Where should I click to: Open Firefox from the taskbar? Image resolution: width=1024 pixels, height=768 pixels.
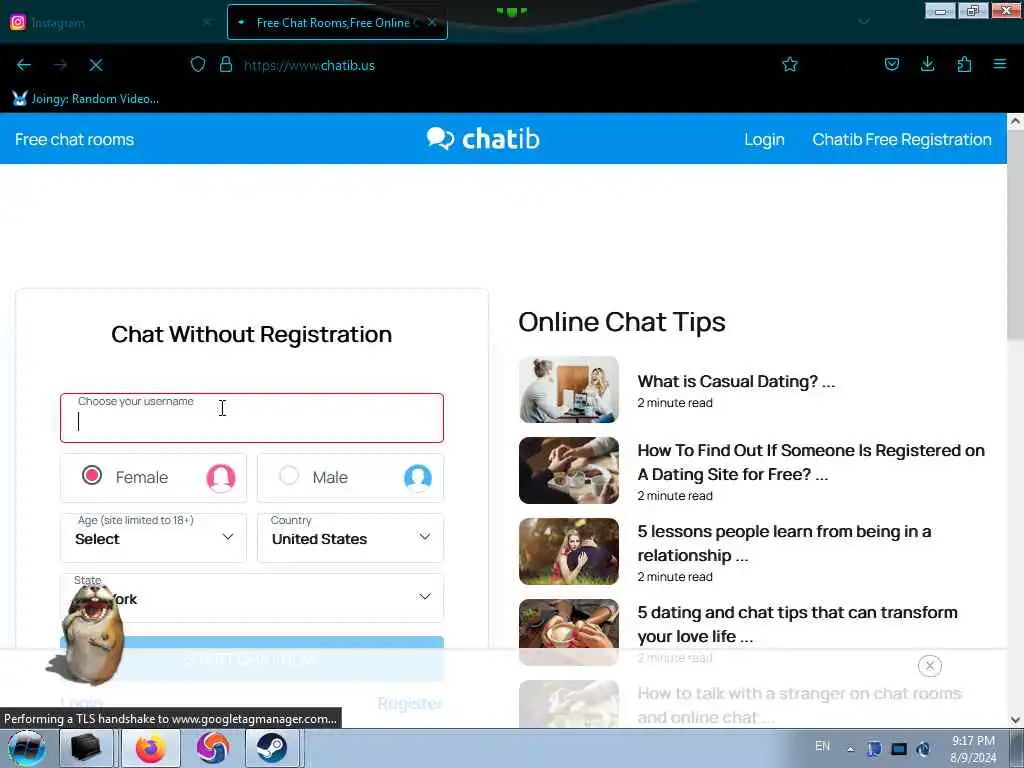click(x=151, y=748)
